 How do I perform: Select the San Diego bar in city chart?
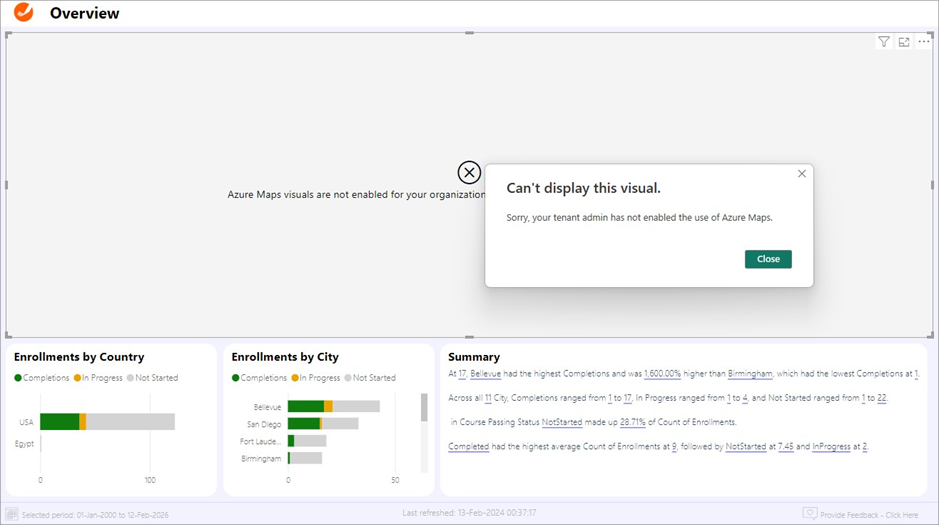pos(303,423)
